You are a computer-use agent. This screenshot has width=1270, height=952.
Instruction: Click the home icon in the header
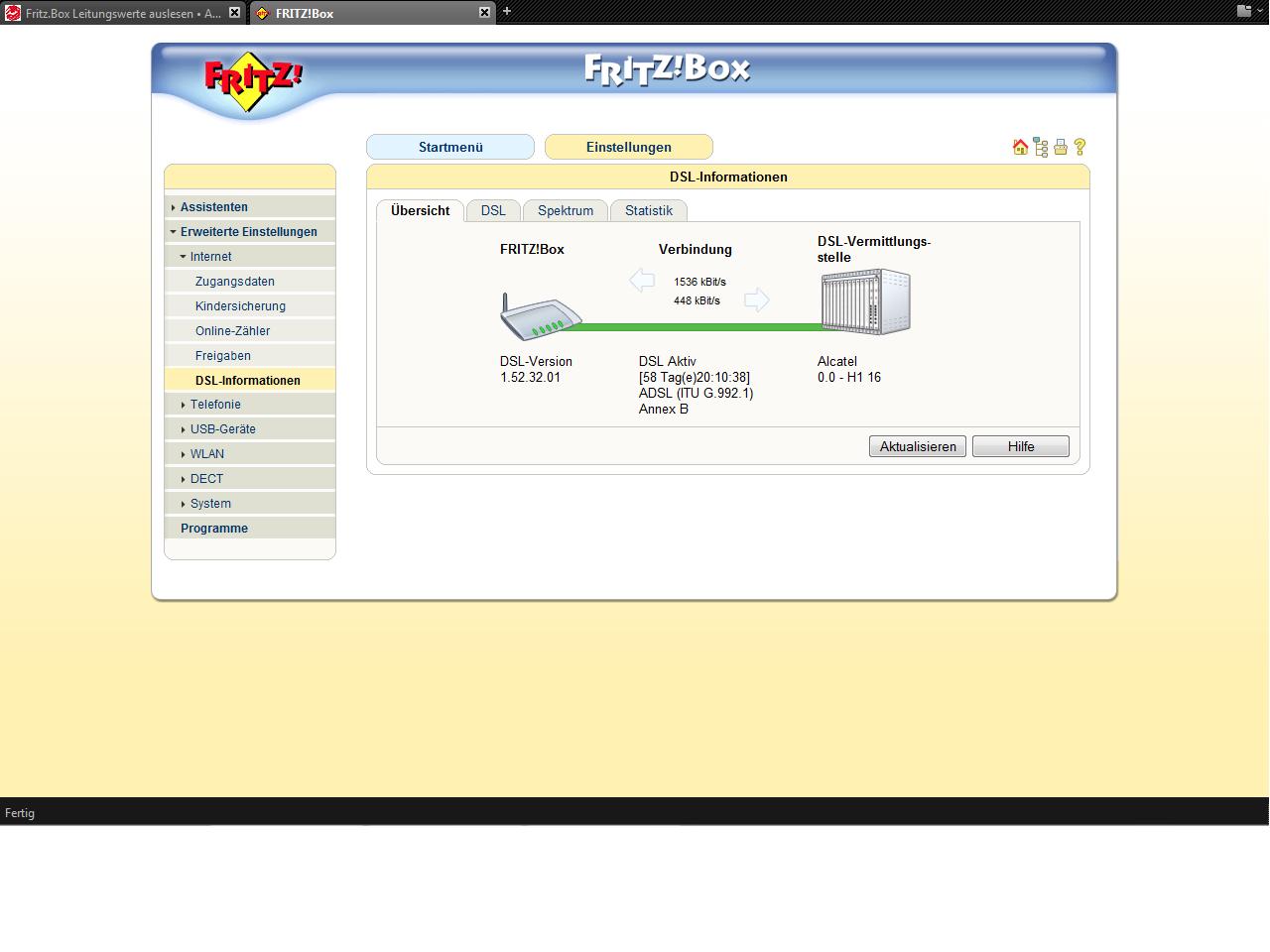tap(1020, 147)
